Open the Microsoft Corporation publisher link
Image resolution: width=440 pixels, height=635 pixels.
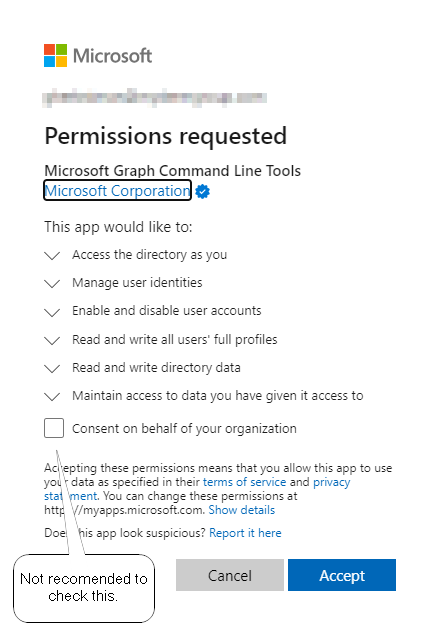point(117,190)
